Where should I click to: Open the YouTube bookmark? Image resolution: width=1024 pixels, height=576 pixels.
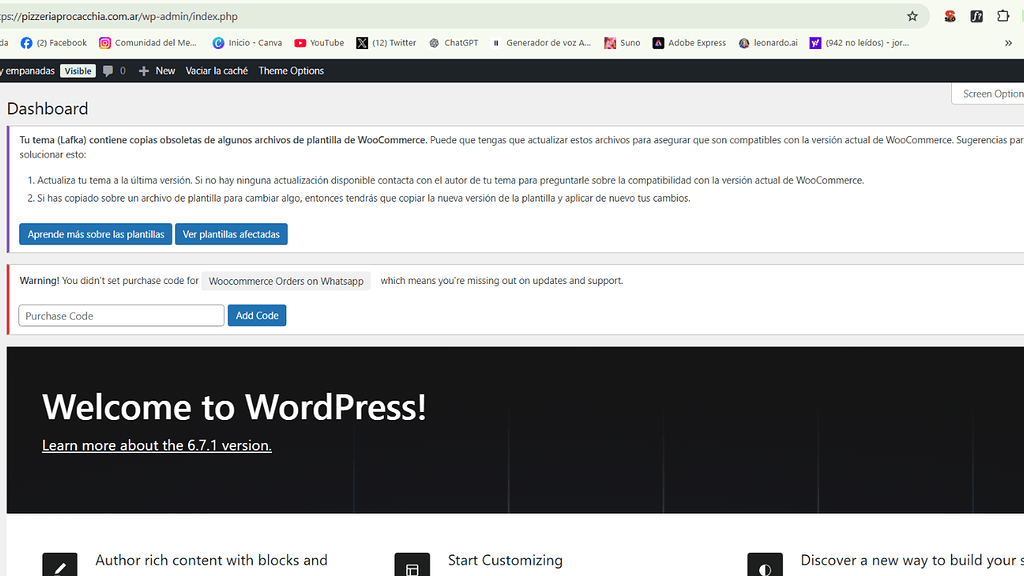point(319,43)
